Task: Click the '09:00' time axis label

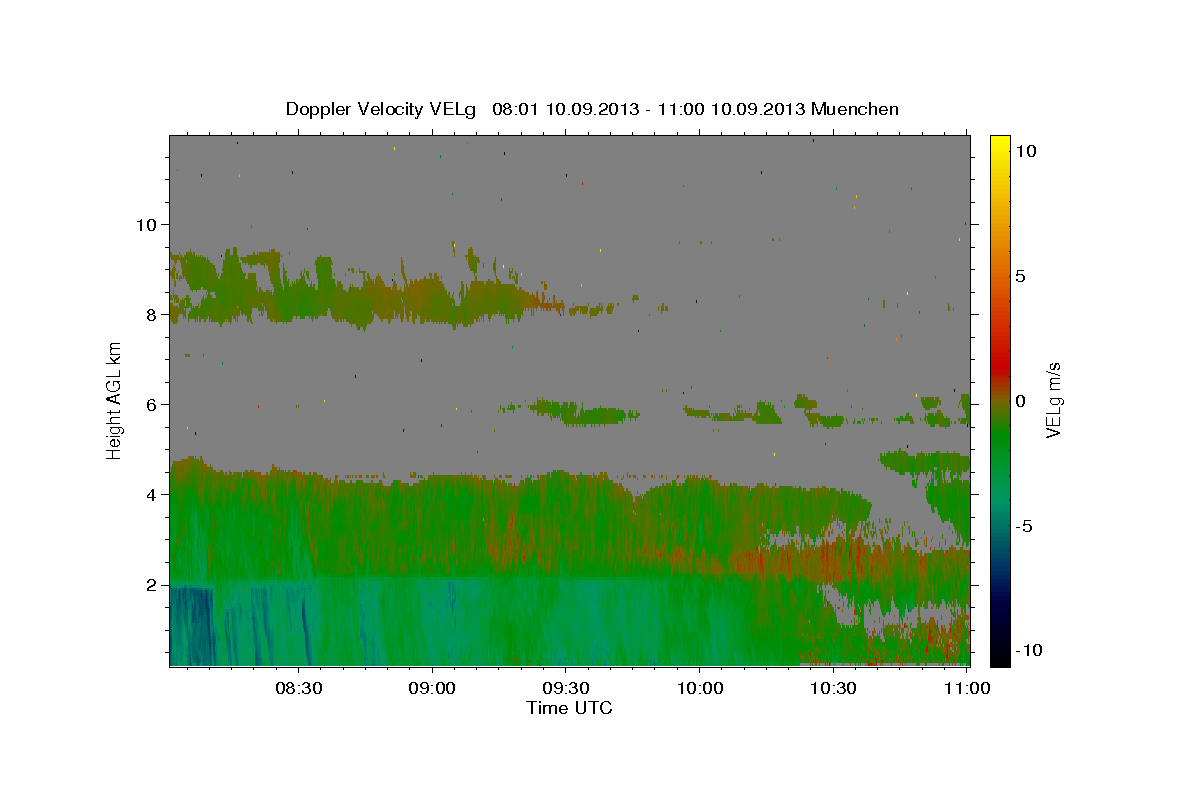Action: click(x=434, y=689)
